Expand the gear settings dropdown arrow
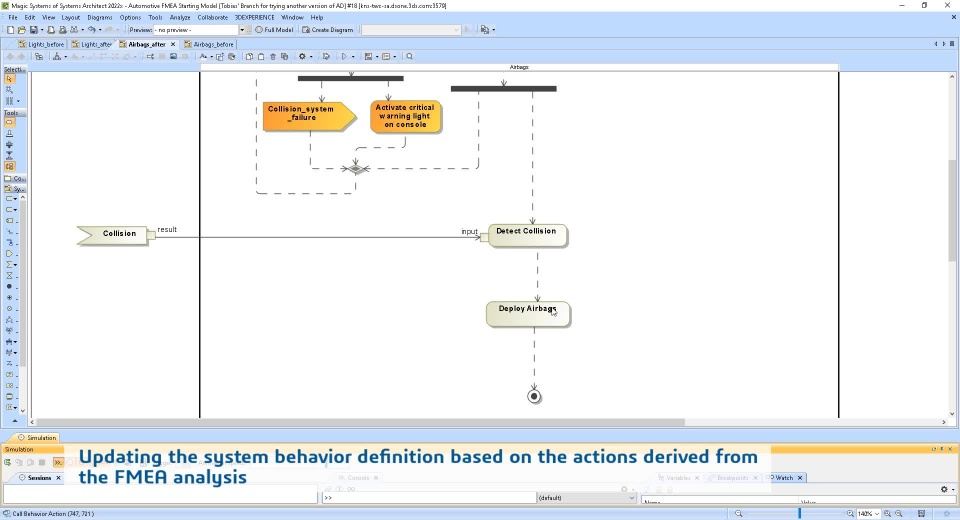The width and height of the screenshot is (960, 520). pos(311,57)
